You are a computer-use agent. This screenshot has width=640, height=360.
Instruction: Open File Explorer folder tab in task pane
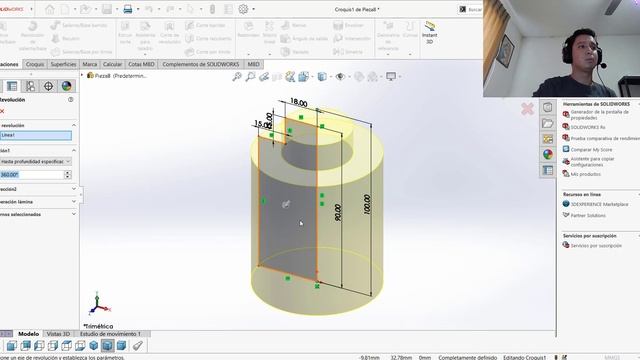click(548, 123)
